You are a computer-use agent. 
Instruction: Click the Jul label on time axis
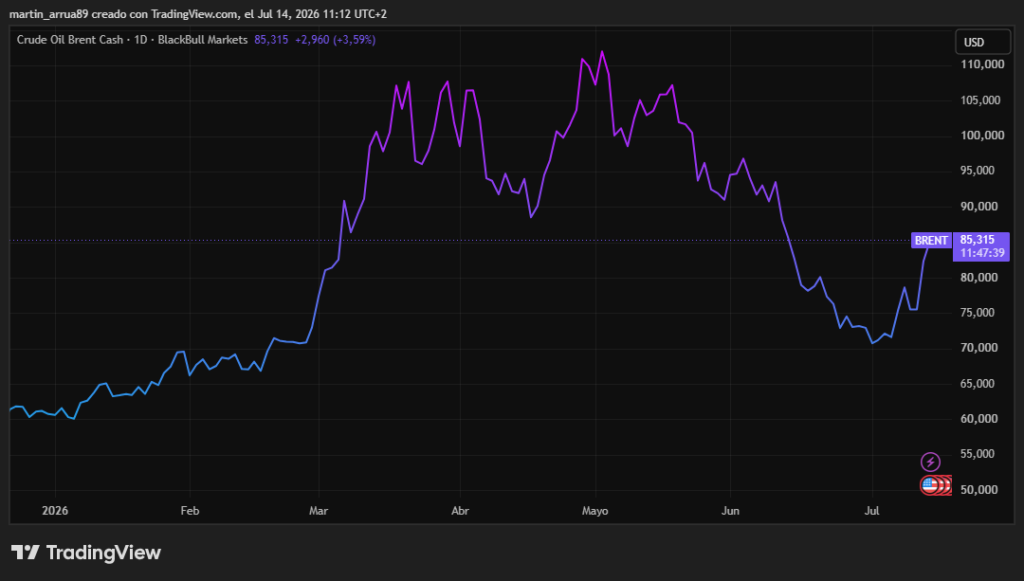tap(872, 510)
